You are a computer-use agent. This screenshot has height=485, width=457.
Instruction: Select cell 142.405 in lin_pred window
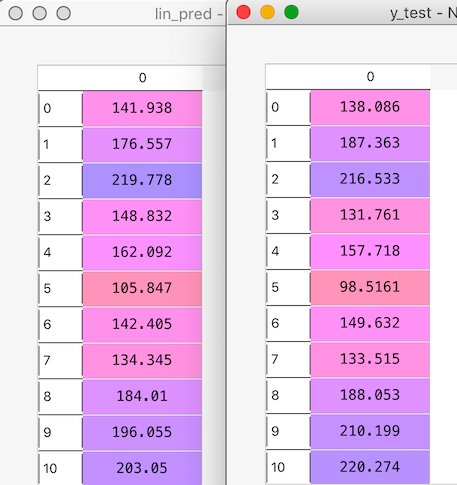pyautogui.click(x=142, y=324)
